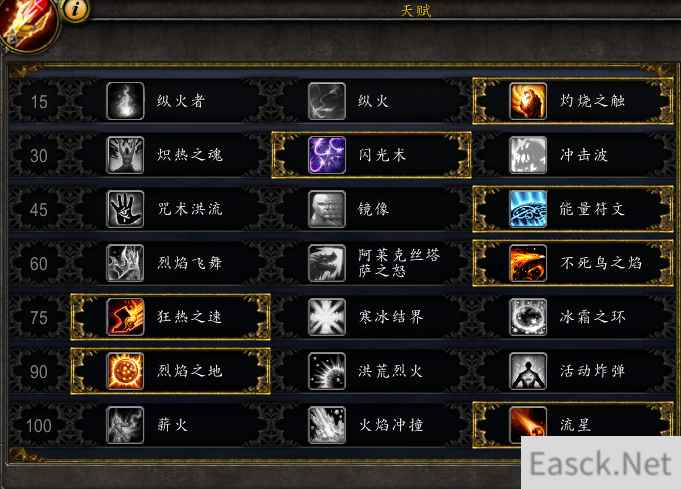This screenshot has height=489, width=681.
Task: Choose the purple 闪光术 talent icon
Action: coord(327,155)
